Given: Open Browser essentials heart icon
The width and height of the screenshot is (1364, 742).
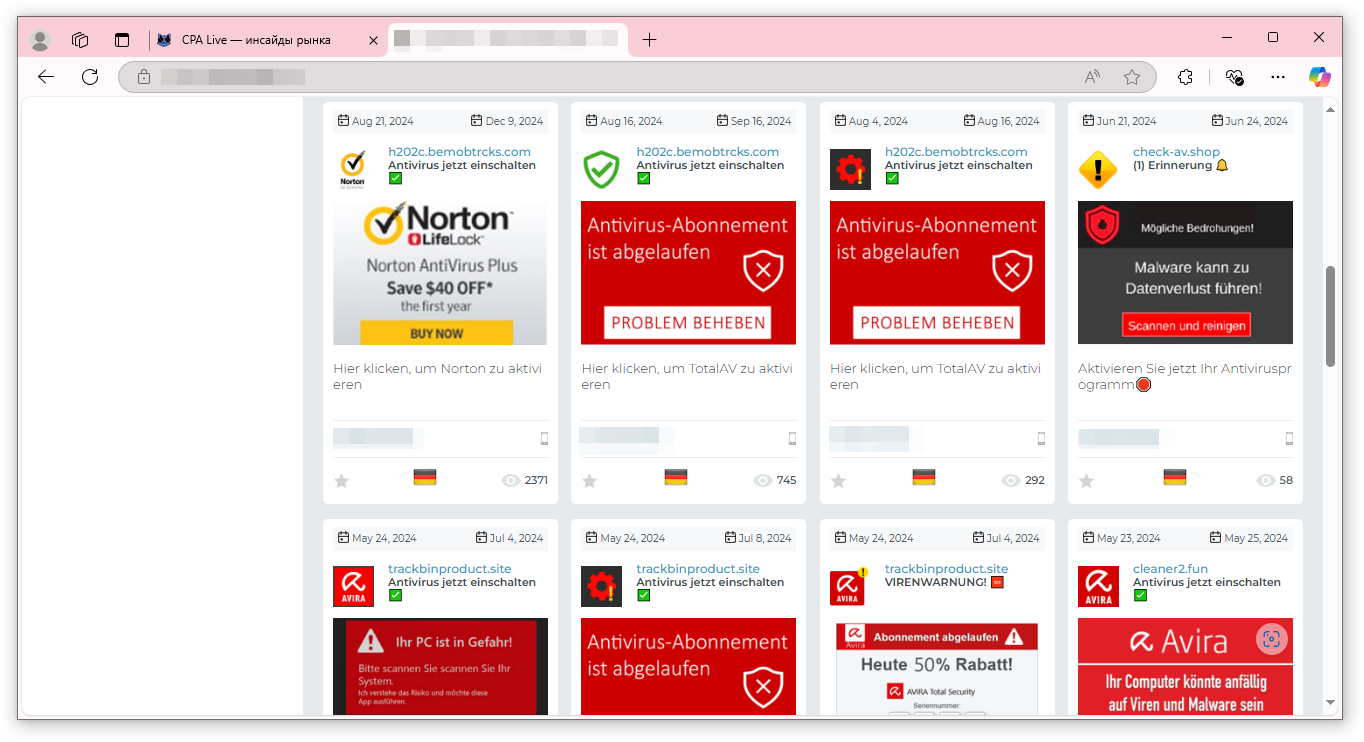Looking at the screenshot, I should tap(1234, 77).
